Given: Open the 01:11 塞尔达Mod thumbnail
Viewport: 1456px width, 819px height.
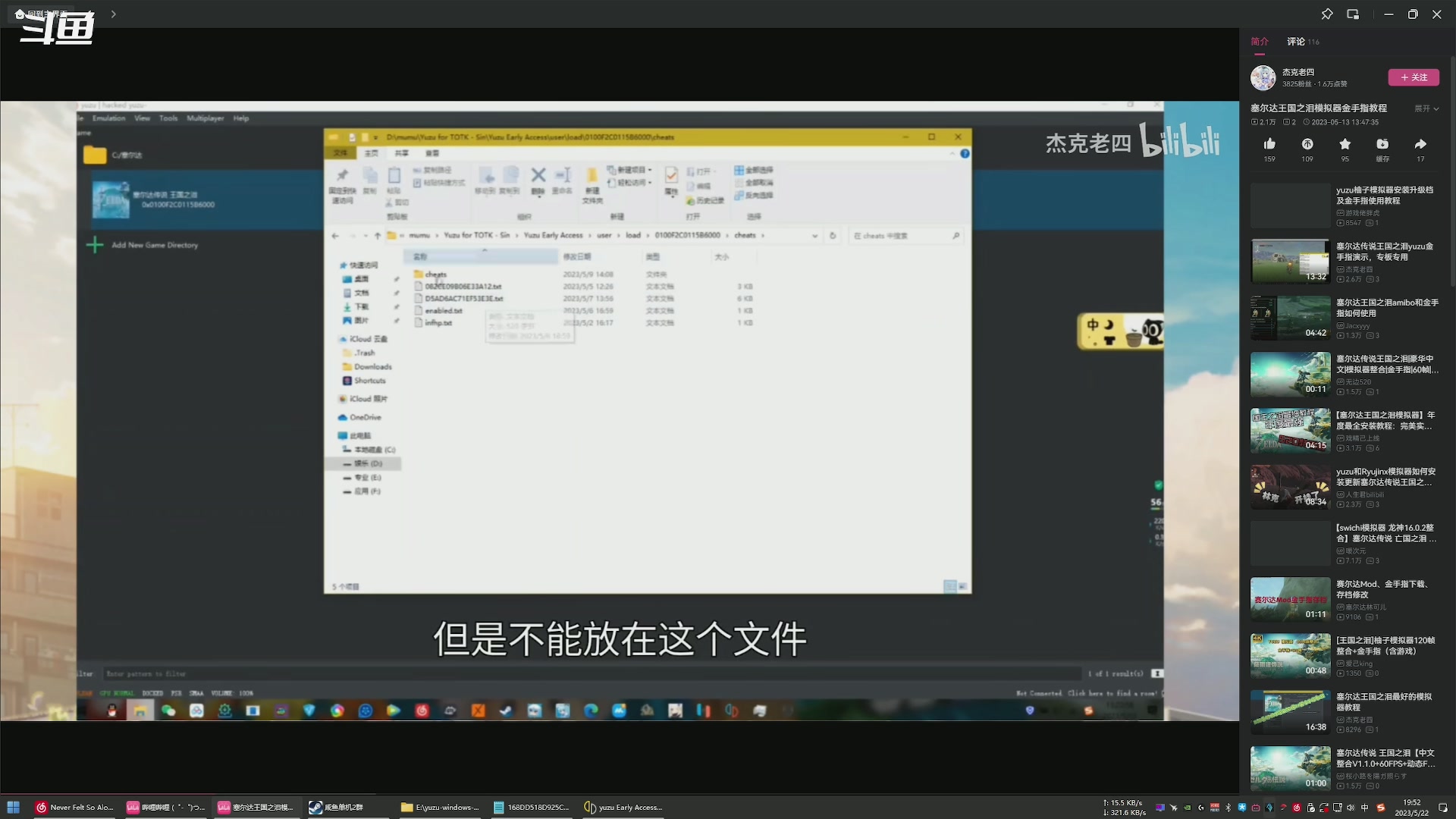Looking at the screenshot, I should click(x=1291, y=599).
